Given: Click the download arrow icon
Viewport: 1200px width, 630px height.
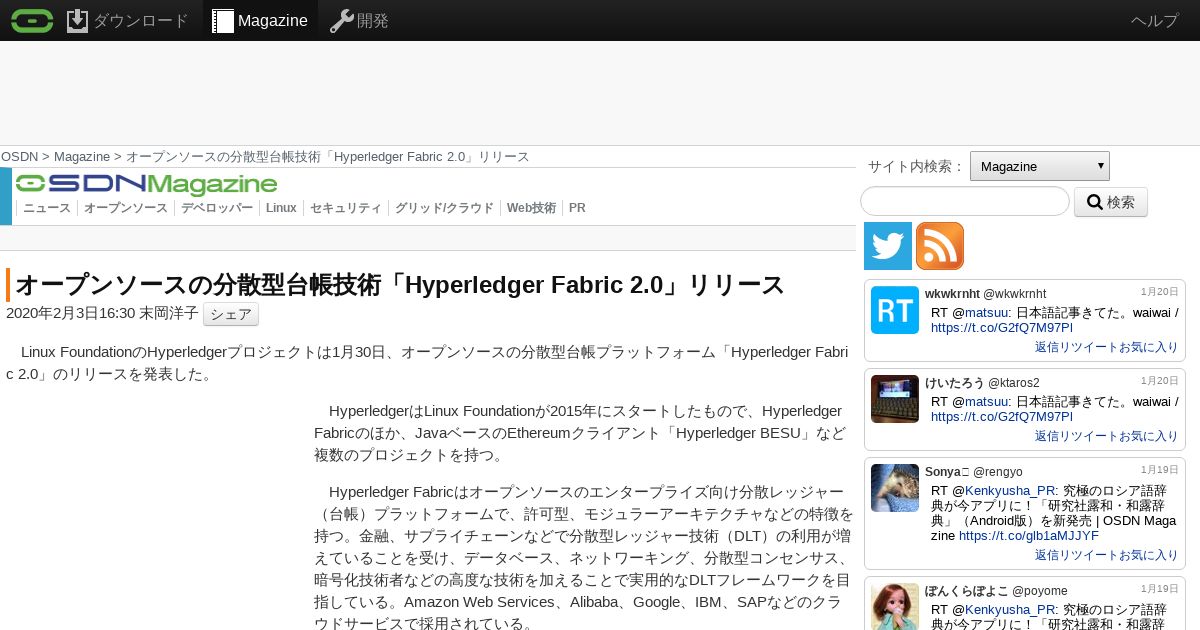Looking at the screenshot, I should 78,20.
